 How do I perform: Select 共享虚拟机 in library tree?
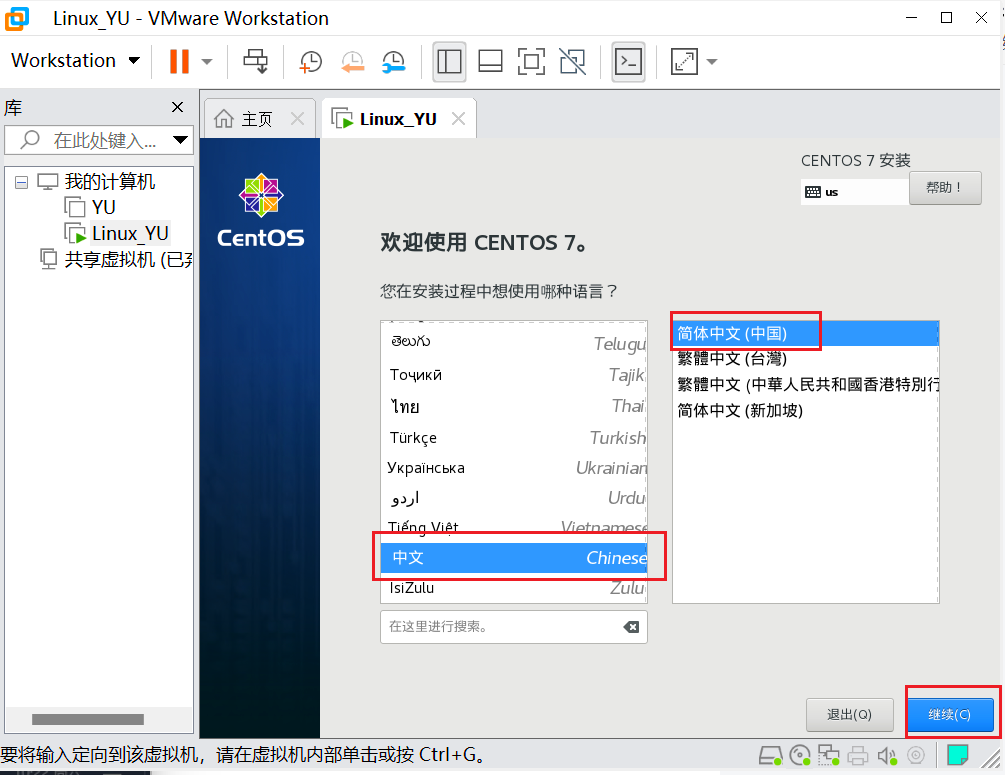(128, 260)
